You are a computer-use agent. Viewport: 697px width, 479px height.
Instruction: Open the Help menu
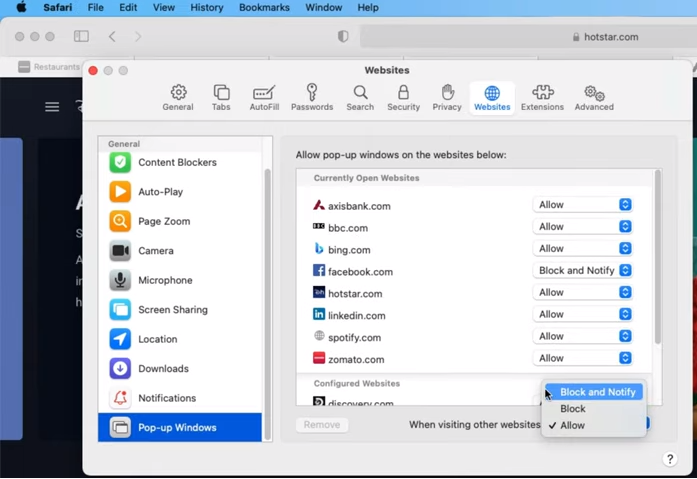coord(368,8)
